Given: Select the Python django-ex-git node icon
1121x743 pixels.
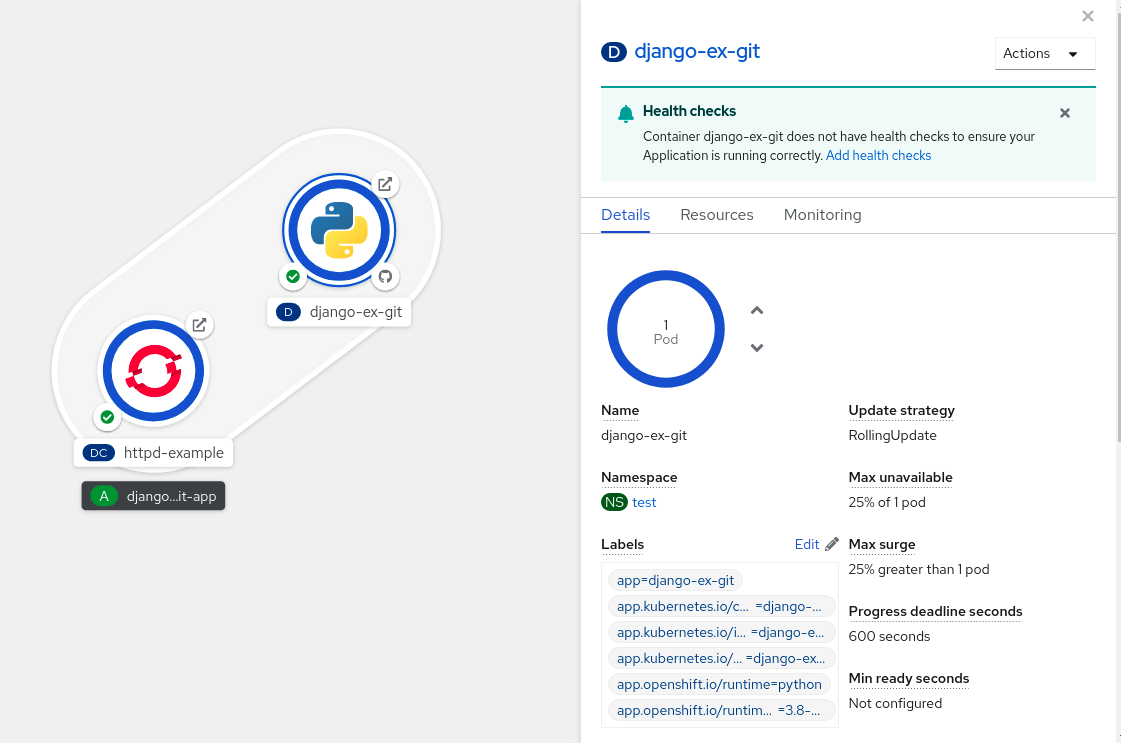Looking at the screenshot, I should [339, 230].
